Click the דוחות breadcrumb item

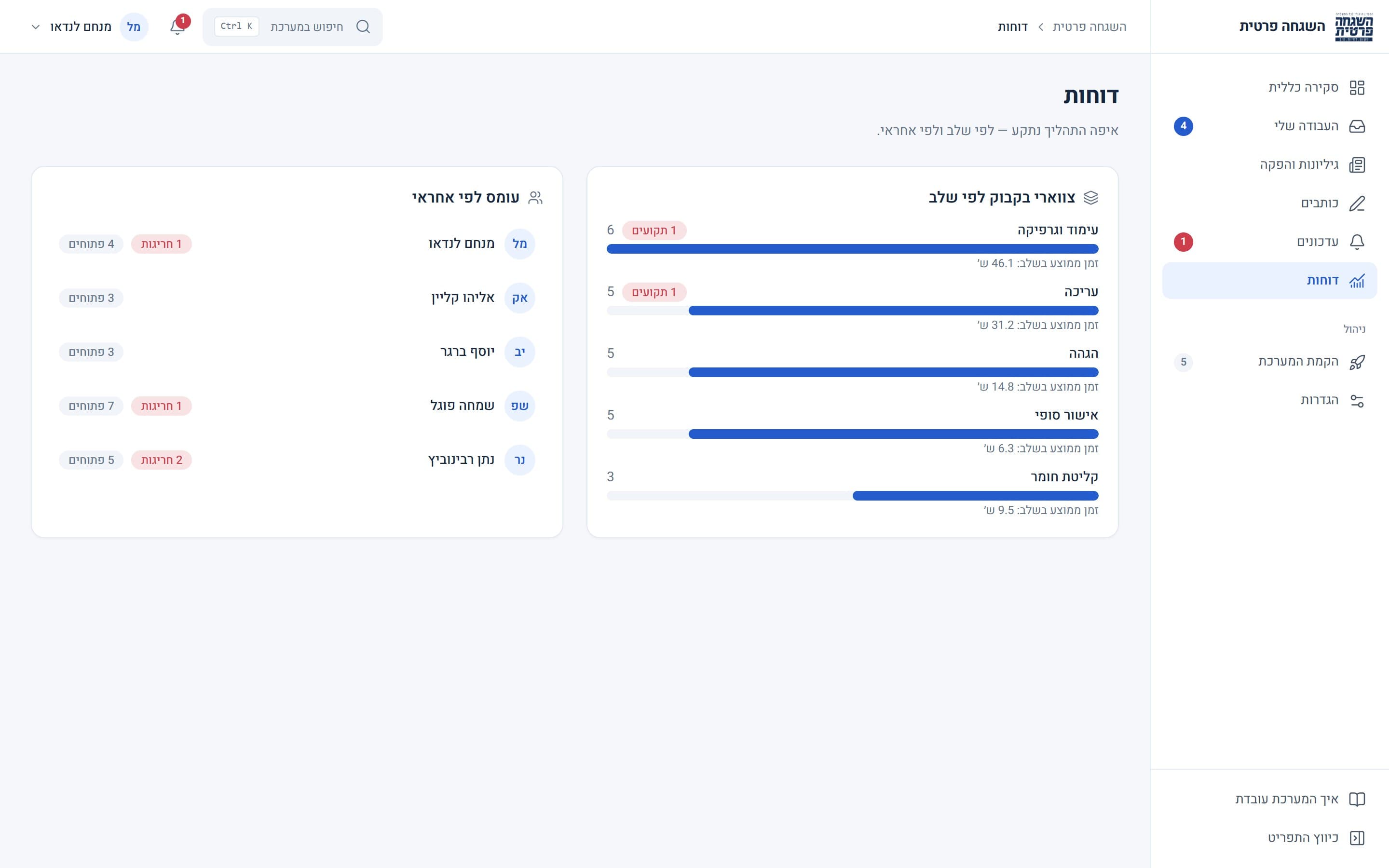tap(1012, 27)
